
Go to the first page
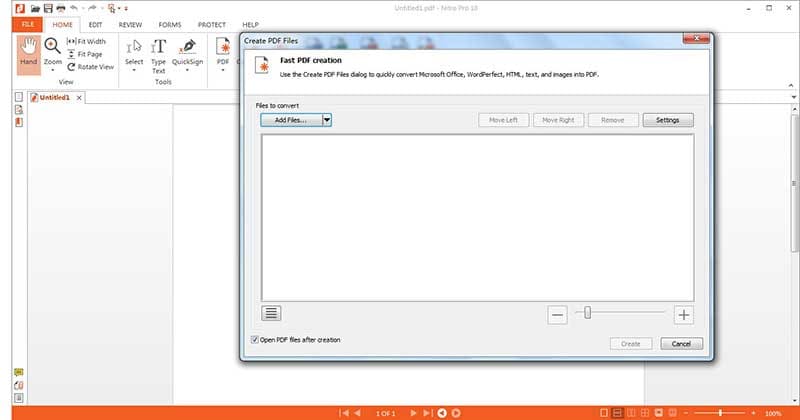344,413
